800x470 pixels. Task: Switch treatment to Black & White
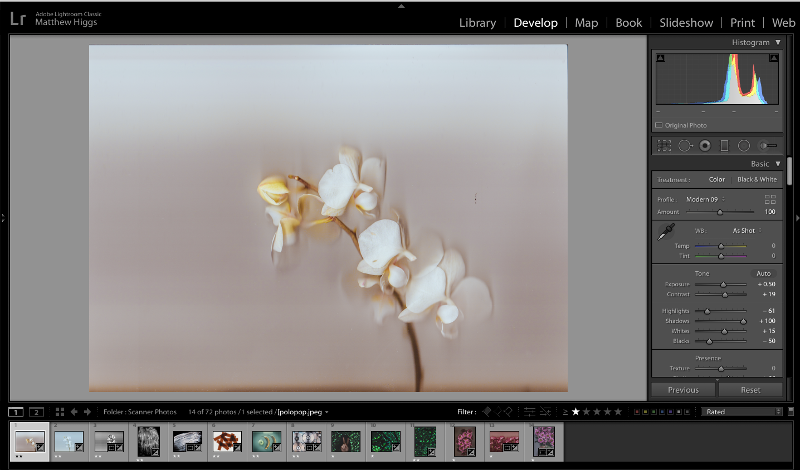[757, 179]
